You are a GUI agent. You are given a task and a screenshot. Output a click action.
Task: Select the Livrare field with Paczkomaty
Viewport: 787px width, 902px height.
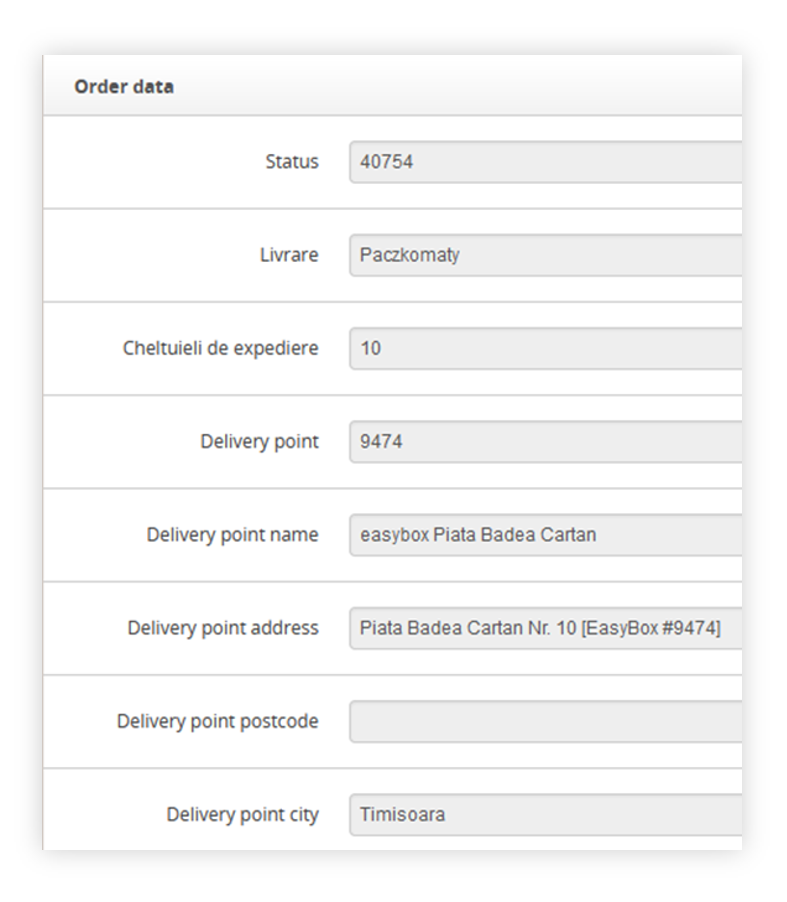click(x=545, y=255)
